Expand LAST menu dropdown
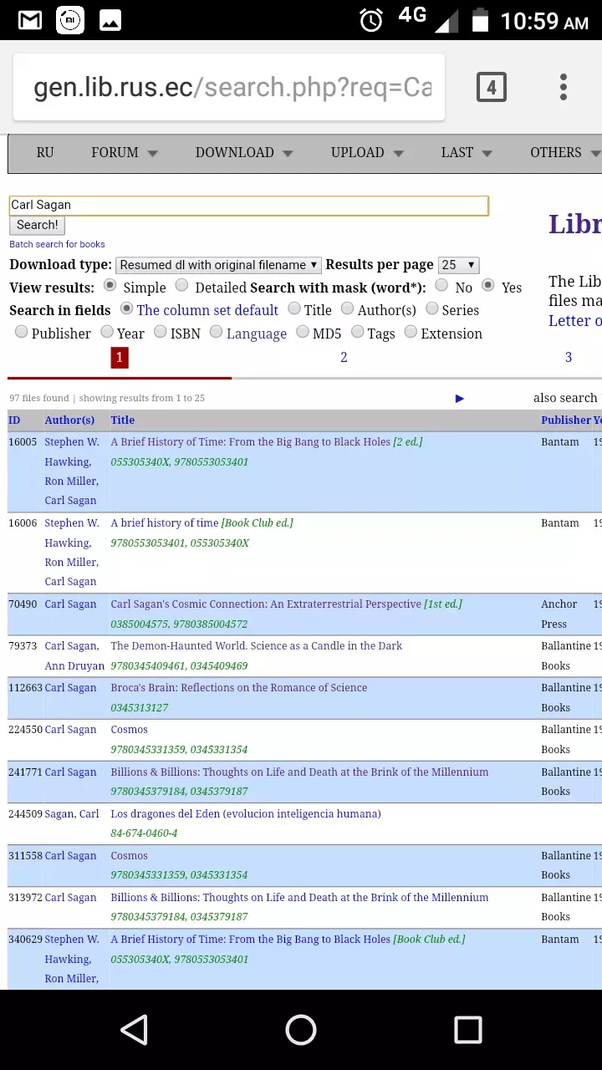This screenshot has width=602, height=1070. (466, 152)
